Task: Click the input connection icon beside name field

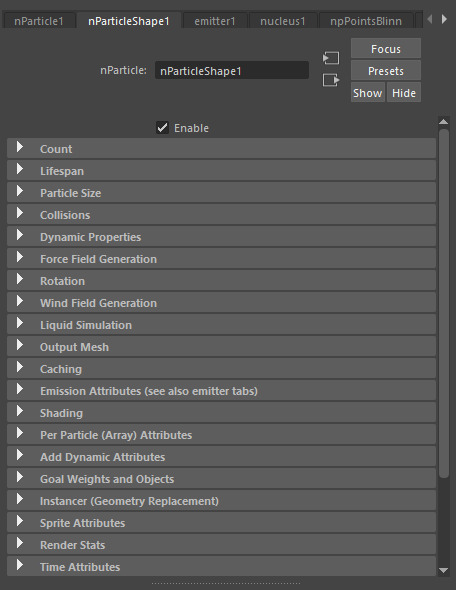Action: tap(331, 58)
